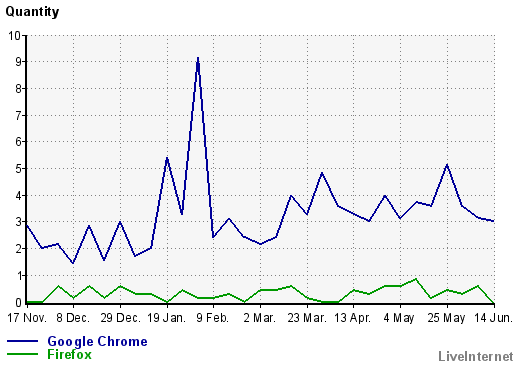Click the 23 Mar. x-axis label
The image size is (520, 366).
pos(307,318)
